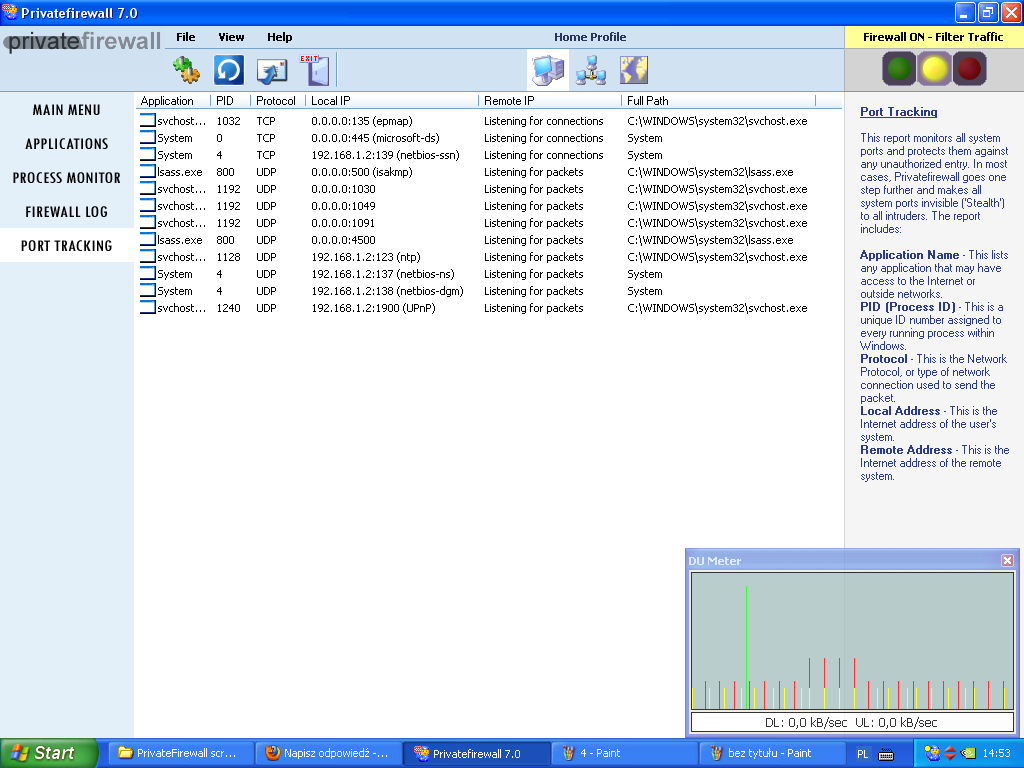Sort by Remote IP column header
The height and width of the screenshot is (768, 1024).
[550, 101]
